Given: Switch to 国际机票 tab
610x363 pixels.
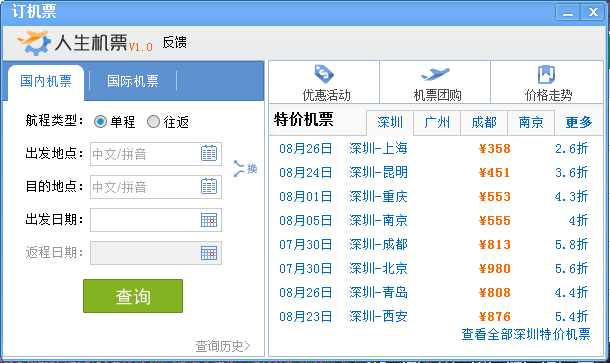Looking at the screenshot, I should [x=133, y=81].
